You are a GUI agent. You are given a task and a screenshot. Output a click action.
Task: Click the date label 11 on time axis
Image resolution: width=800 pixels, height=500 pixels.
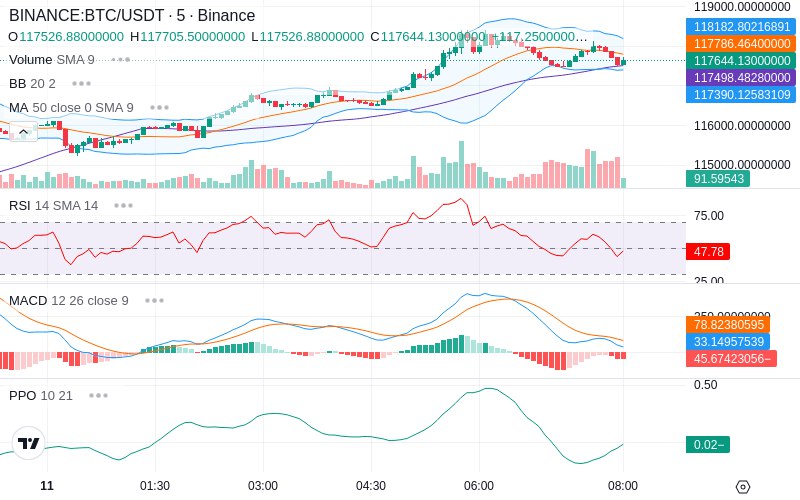tap(47, 486)
